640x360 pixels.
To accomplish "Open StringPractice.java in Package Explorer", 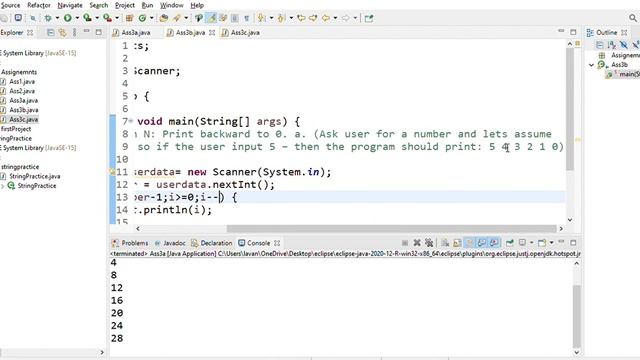I will tap(34, 176).
